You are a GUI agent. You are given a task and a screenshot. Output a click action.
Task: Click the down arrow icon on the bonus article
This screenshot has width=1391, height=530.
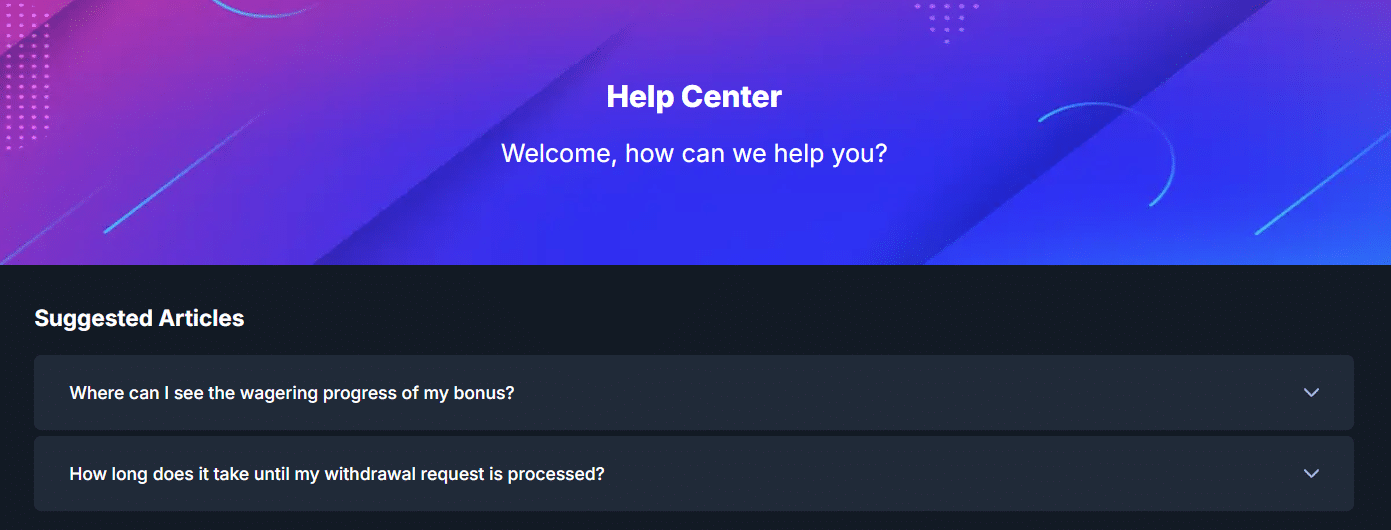click(1311, 393)
